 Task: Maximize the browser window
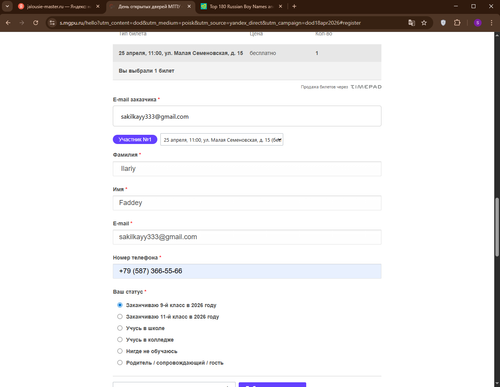(473, 6)
